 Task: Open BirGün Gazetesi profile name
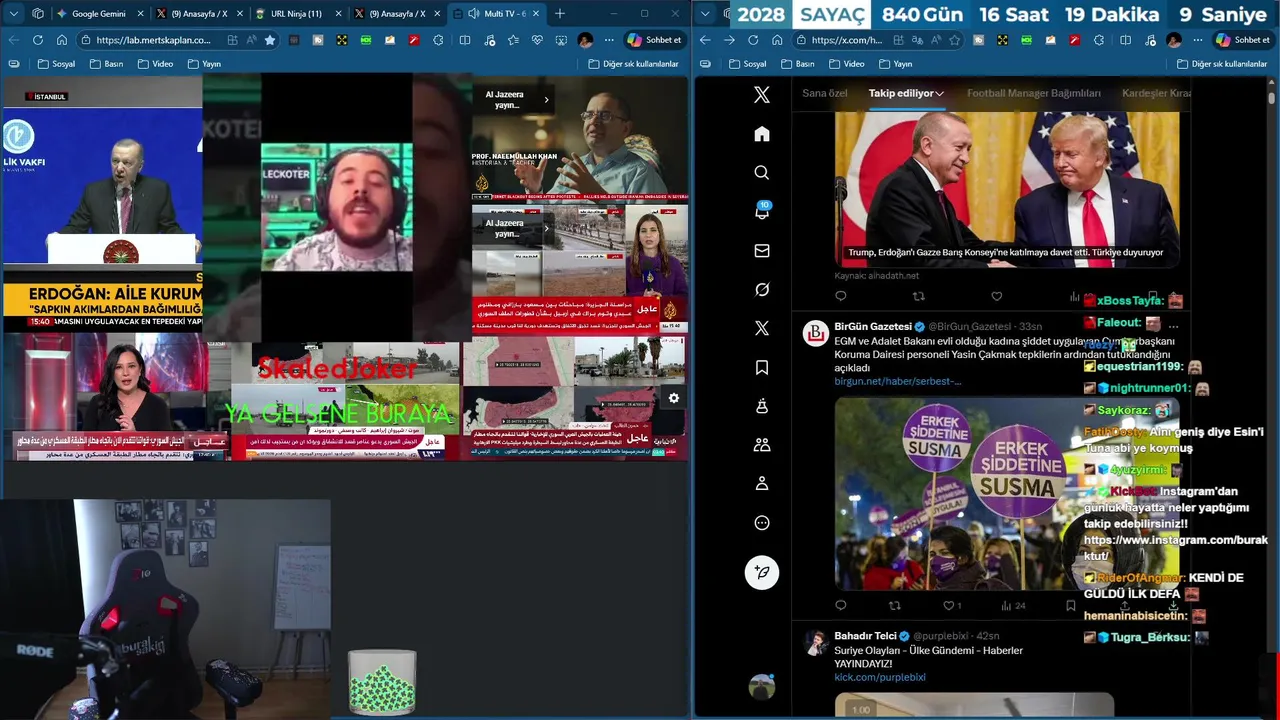coord(873,326)
